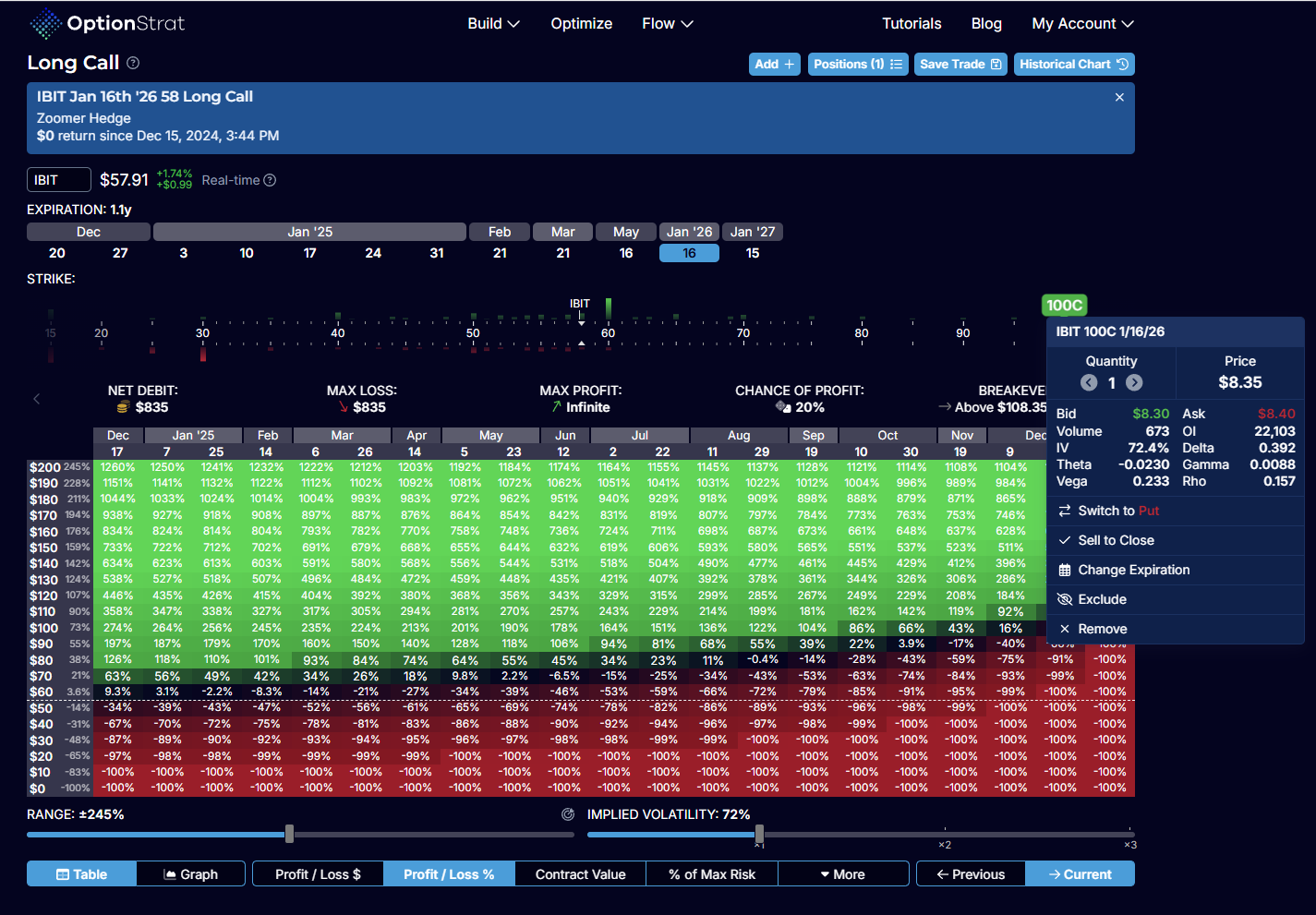Close the IBIT trade banner
The image size is (1316, 915).
point(1119,97)
